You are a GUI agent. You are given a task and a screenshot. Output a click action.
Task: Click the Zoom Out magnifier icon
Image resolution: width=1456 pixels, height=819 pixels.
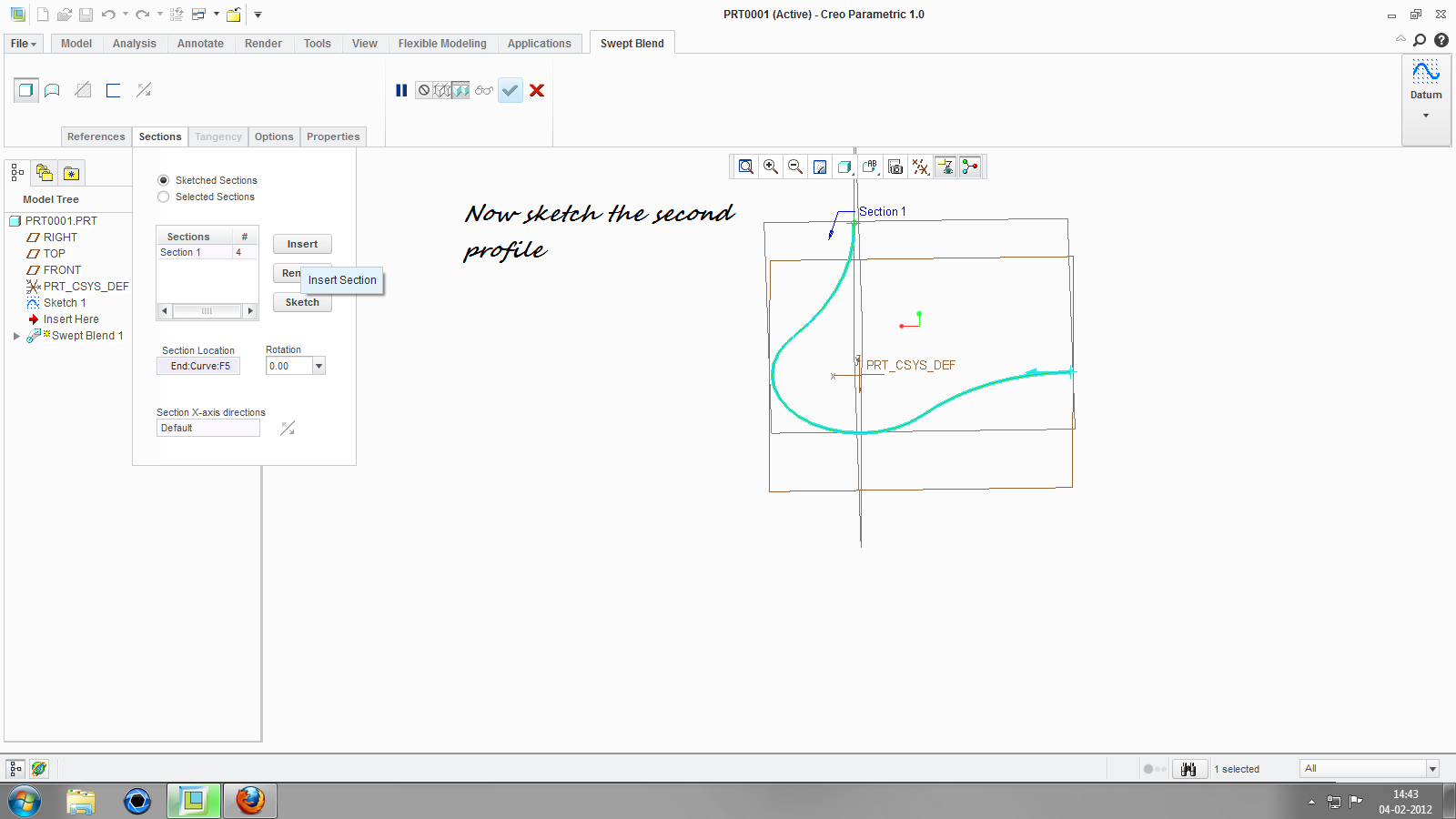(x=795, y=167)
